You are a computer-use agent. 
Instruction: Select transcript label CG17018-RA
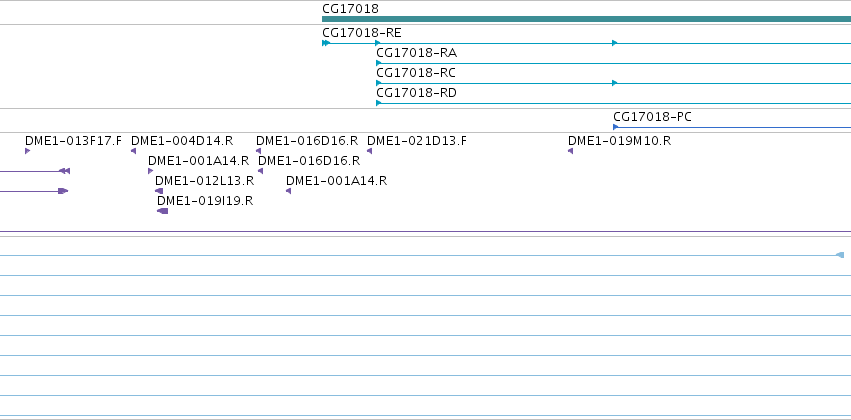click(416, 53)
